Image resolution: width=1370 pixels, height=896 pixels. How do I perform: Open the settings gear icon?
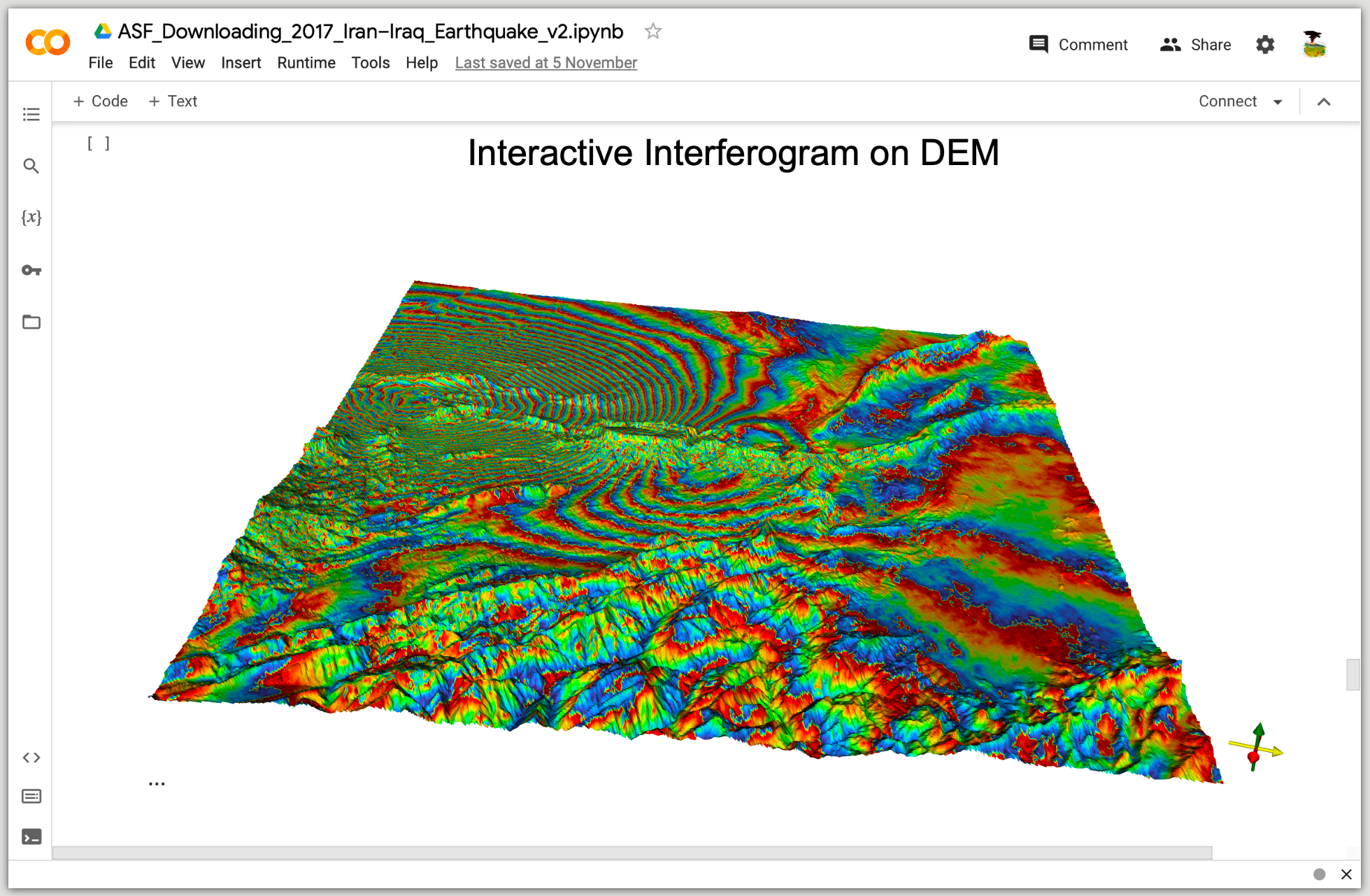coord(1264,45)
